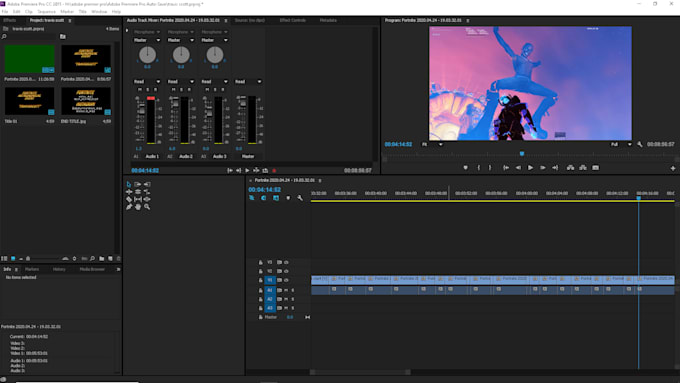Screen dimensions: 680x383
Task: Mute Audio 1 track in mixer
Action: coord(140,89)
